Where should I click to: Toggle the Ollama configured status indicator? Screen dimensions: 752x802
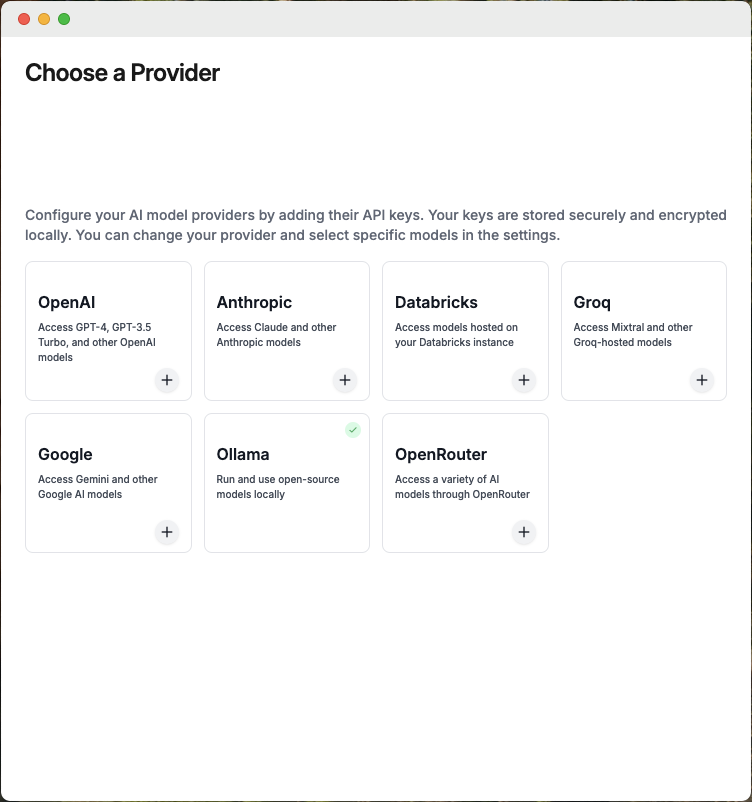pos(352,430)
